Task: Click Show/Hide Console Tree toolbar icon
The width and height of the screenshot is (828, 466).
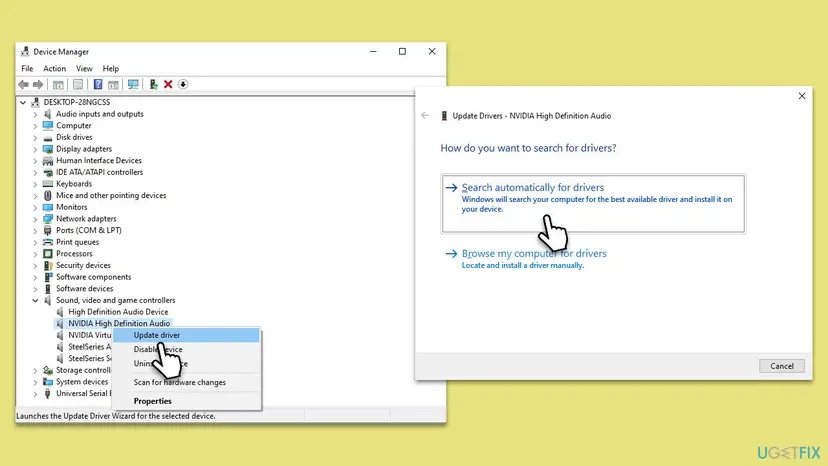Action: (x=58, y=85)
